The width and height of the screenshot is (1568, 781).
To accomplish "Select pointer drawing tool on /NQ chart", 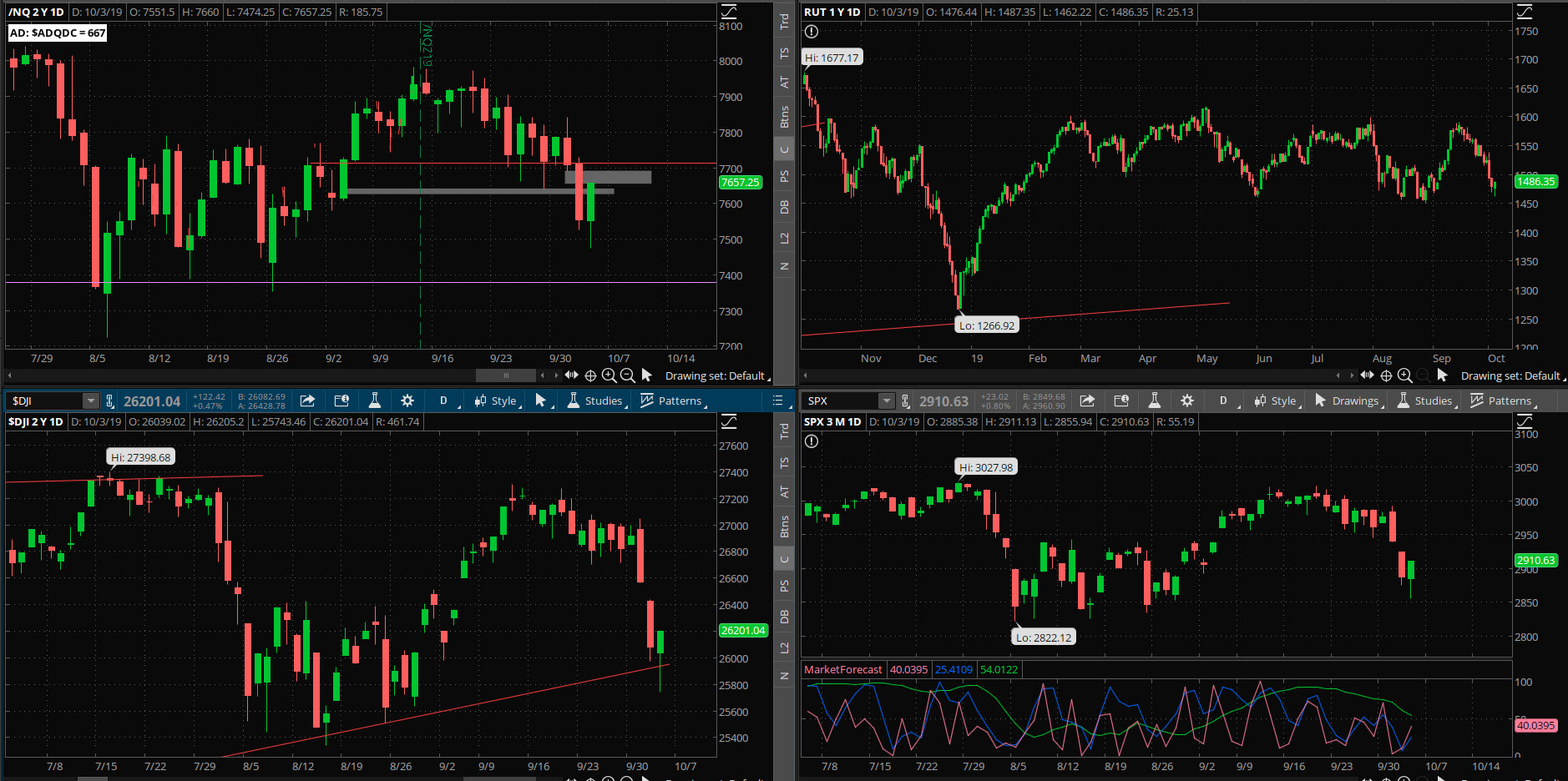I will click(x=646, y=375).
